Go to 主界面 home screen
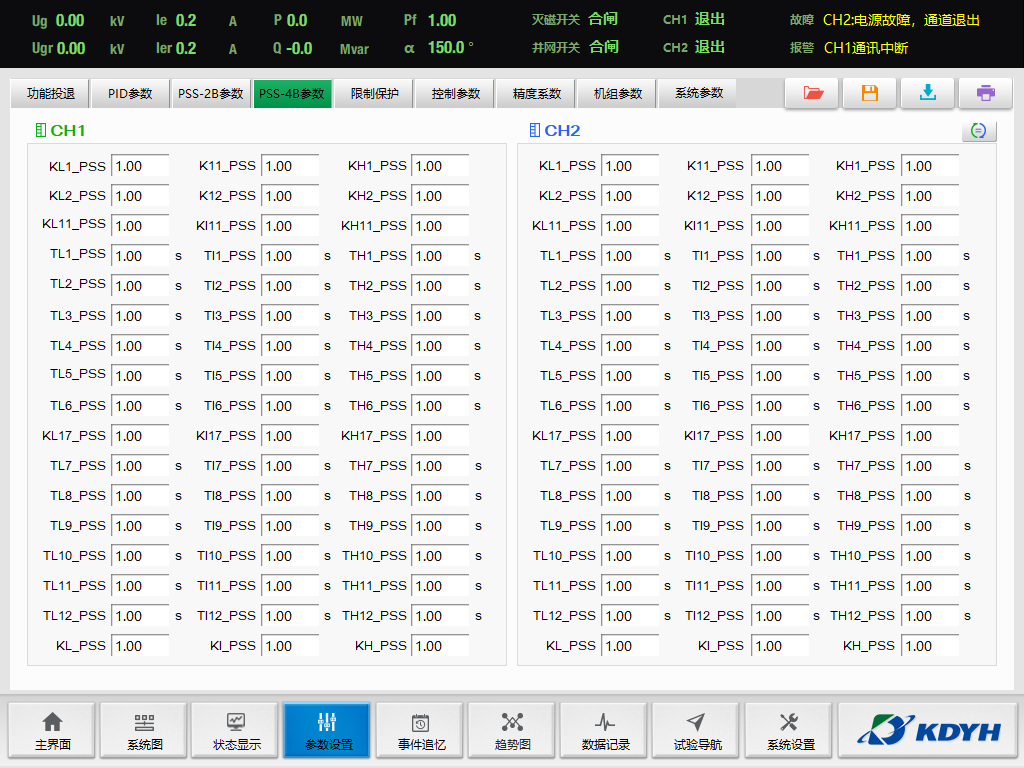Image resolution: width=1024 pixels, height=768 pixels. pyautogui.click(x=52, y=731)
